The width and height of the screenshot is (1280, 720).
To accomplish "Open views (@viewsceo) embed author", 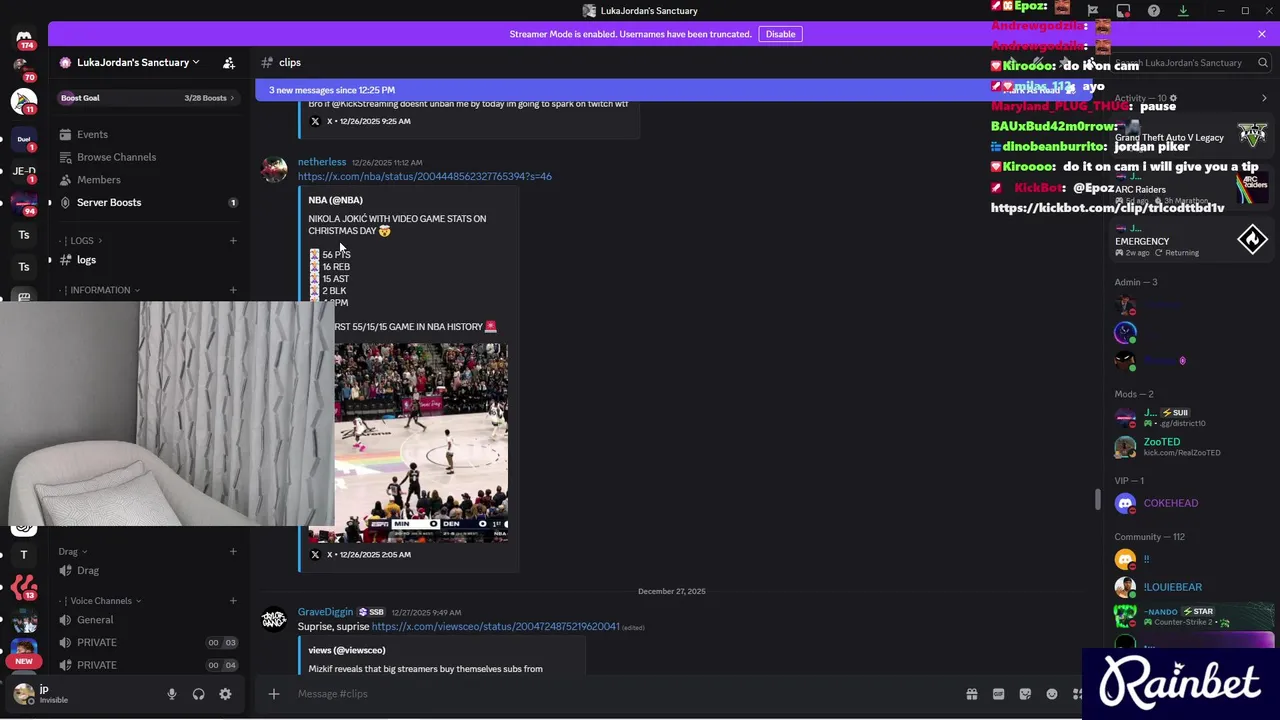I will click(346, 650).
